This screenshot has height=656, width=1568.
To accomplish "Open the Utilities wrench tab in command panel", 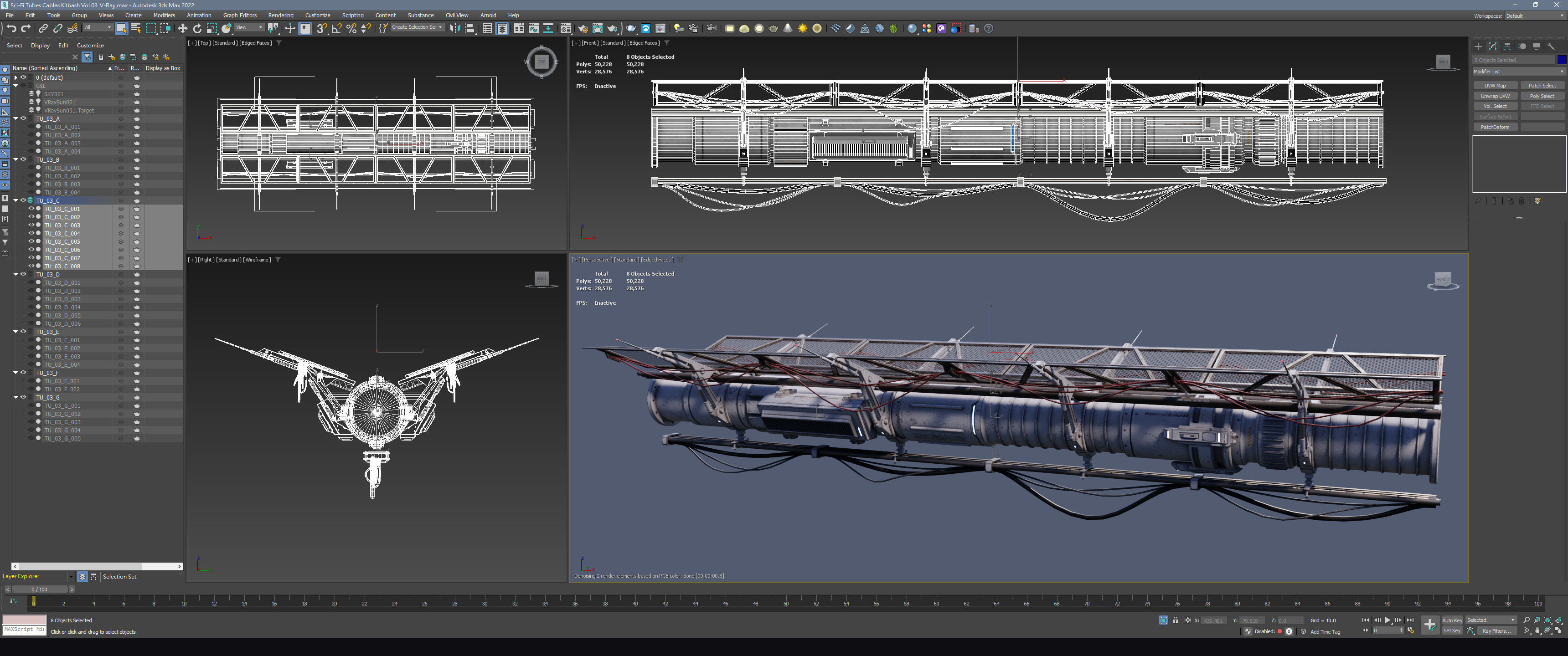I will tap(1551, 46).
